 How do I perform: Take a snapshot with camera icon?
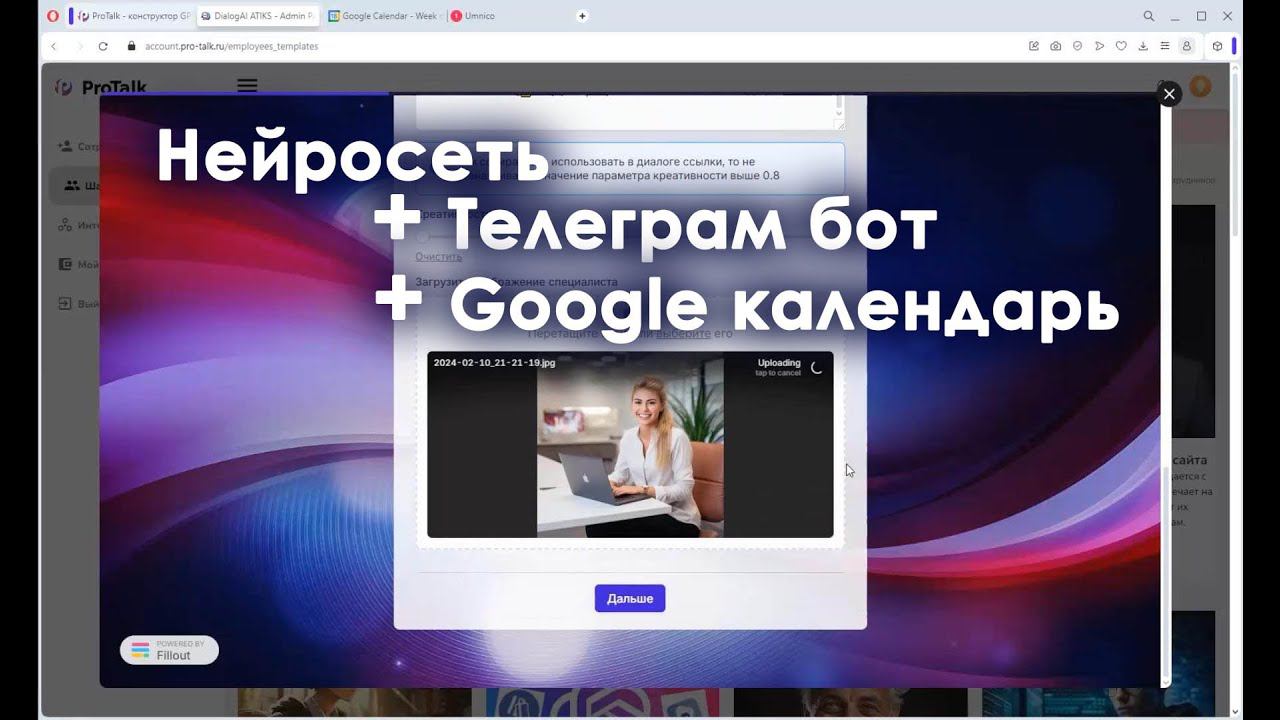1055,46
